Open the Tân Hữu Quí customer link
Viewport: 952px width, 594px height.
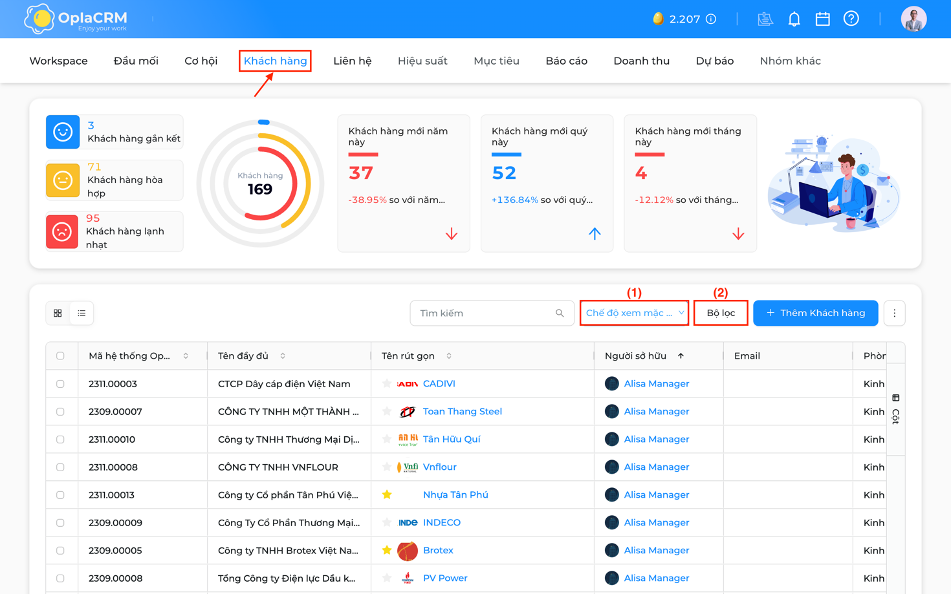click(451, 439)
